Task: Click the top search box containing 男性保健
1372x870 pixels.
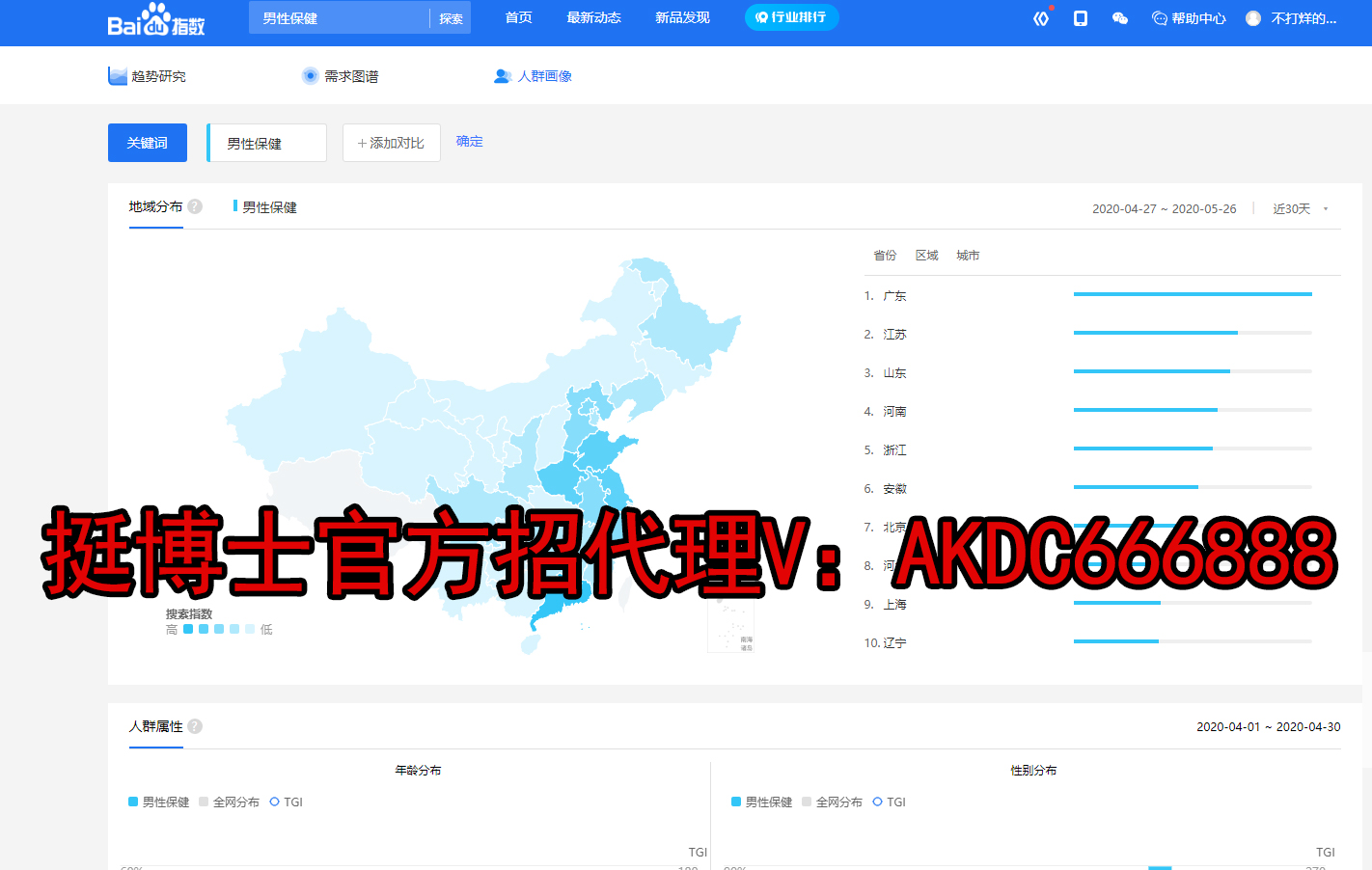Action: click(x=338, y=18)
